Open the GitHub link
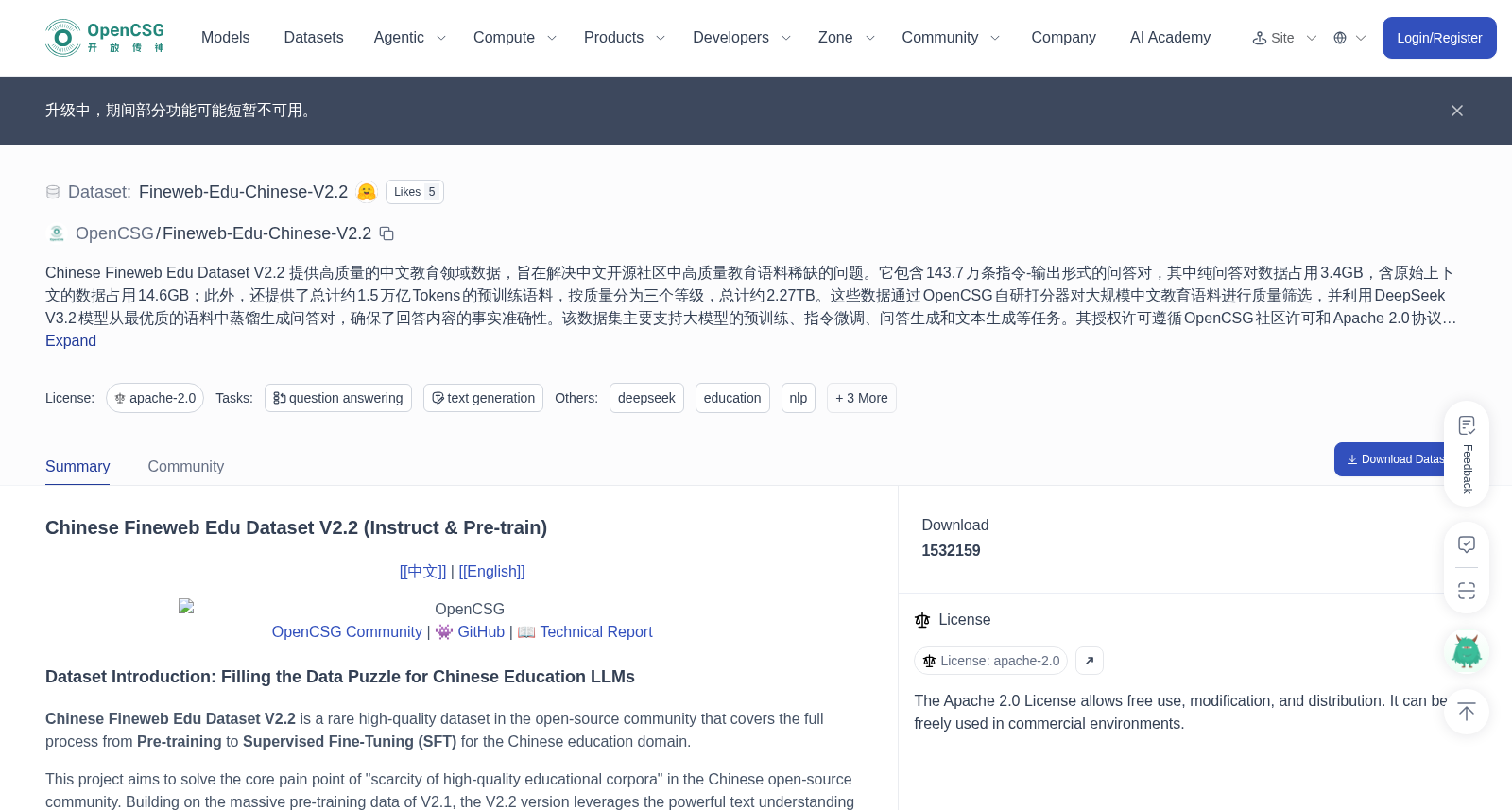The width and height of the screenshot is (1512, 810). [481, 632]
